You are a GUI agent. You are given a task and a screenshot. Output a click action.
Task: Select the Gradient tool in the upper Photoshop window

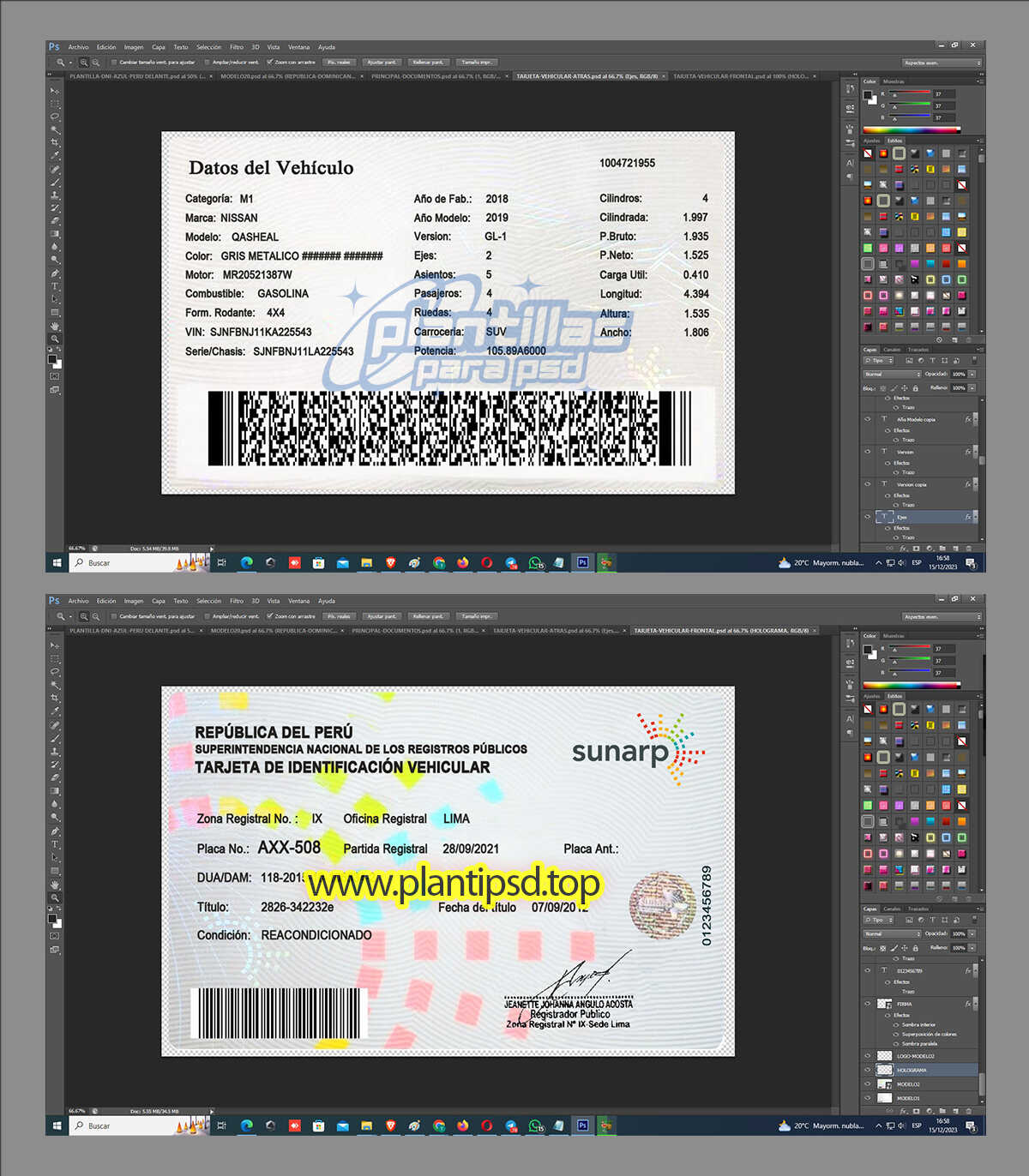pos(55,233)
